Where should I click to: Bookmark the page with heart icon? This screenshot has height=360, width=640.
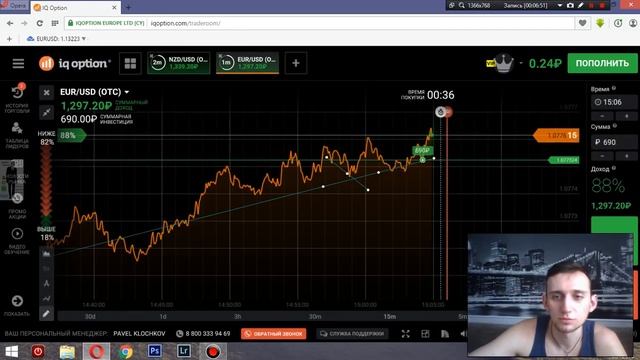point(583,23)
